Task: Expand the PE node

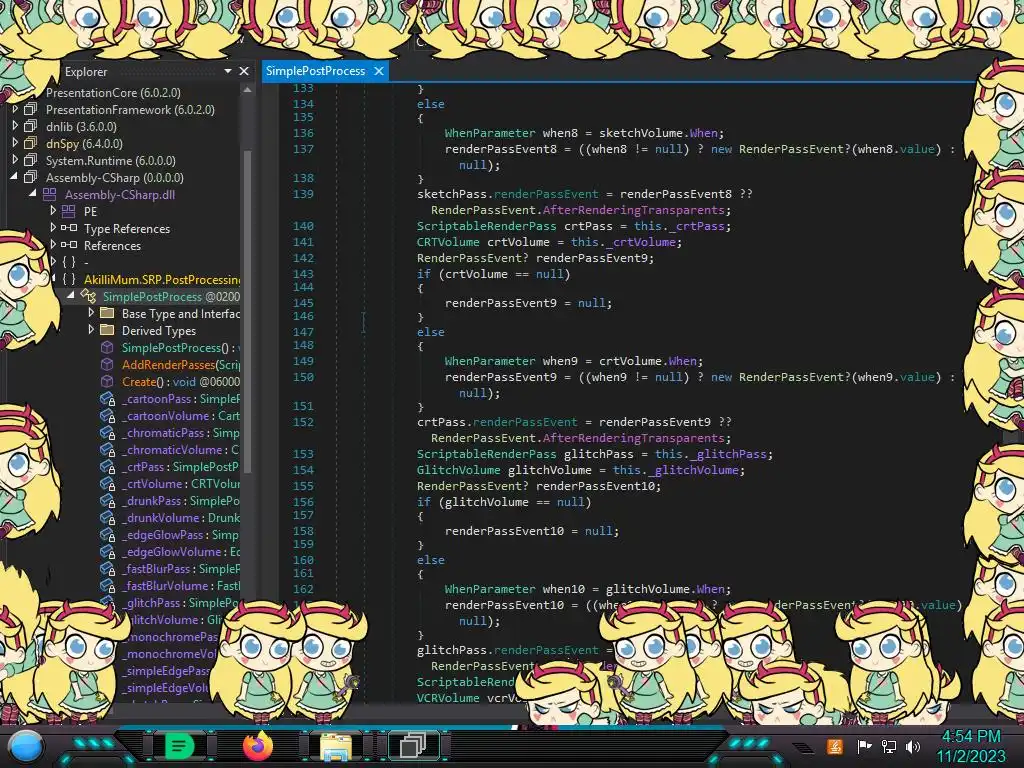Action: (53, 211)
